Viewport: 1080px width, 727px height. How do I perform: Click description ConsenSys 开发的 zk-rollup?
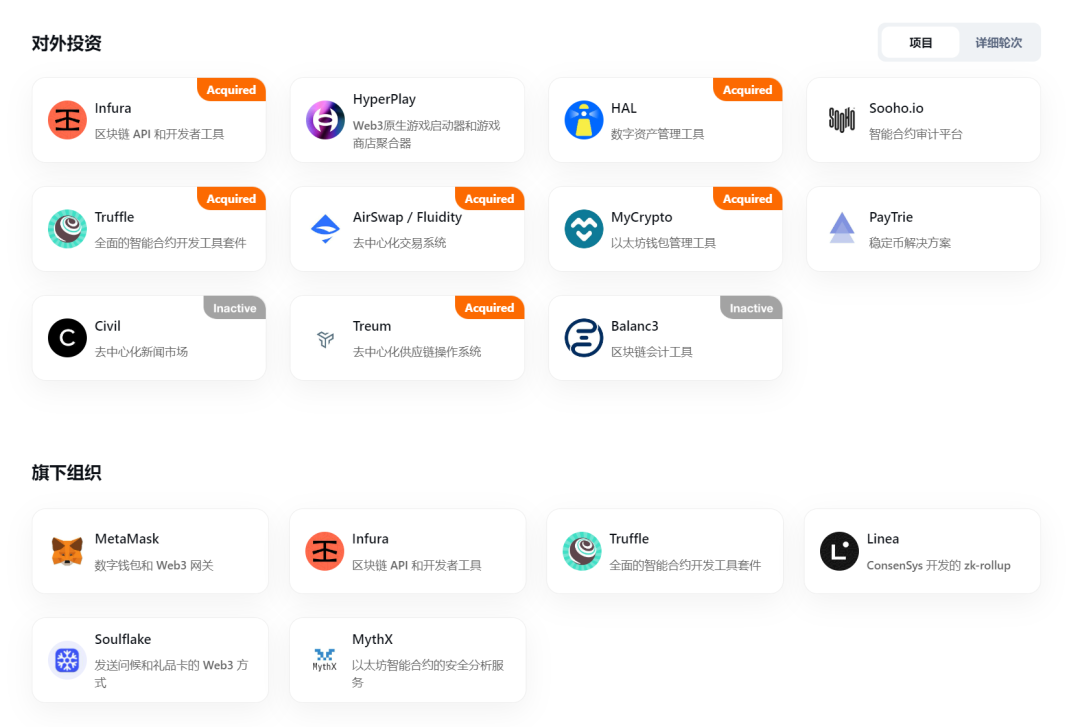[938, 566]
